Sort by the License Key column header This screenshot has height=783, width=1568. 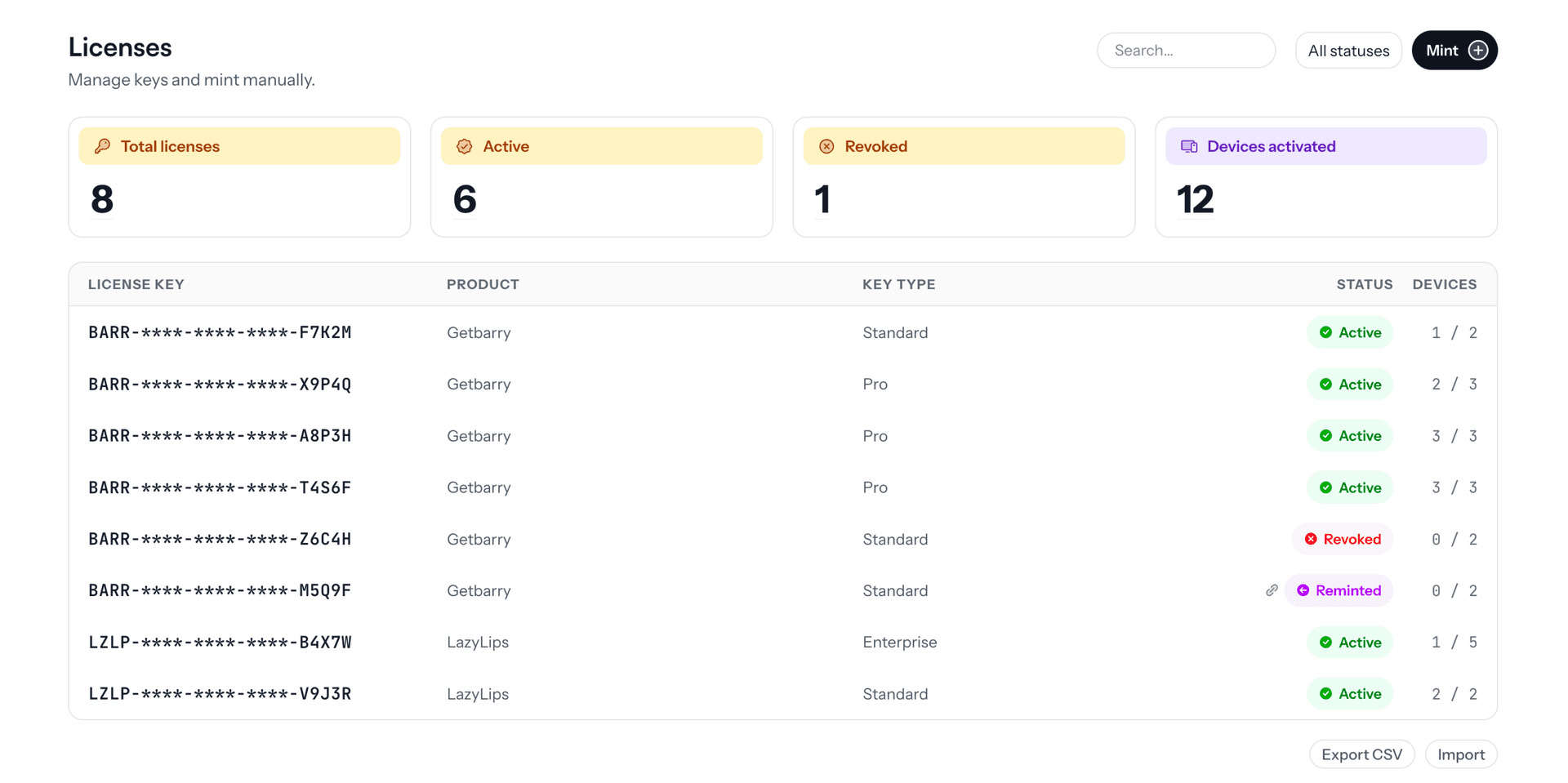click(x=136, y=284)
